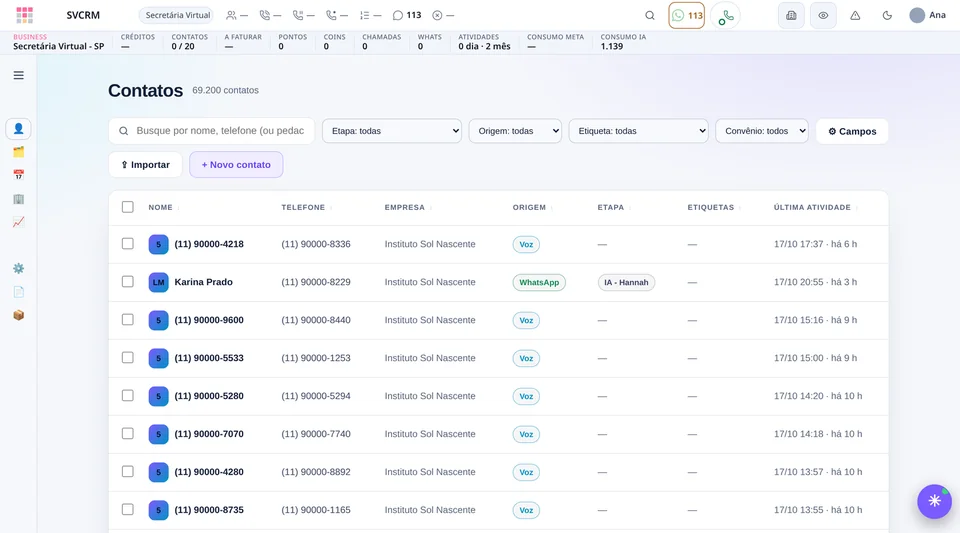Click the CONTATOS 0 / 20 stat
The height and width of the screenshot is (533, 960).
pyautogui.click(x=189, y=42)
